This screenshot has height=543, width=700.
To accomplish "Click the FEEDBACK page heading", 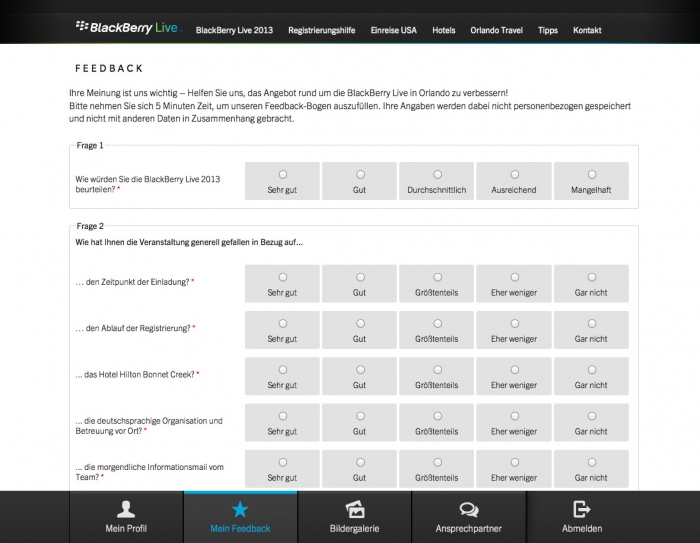I will coord(109,68).
